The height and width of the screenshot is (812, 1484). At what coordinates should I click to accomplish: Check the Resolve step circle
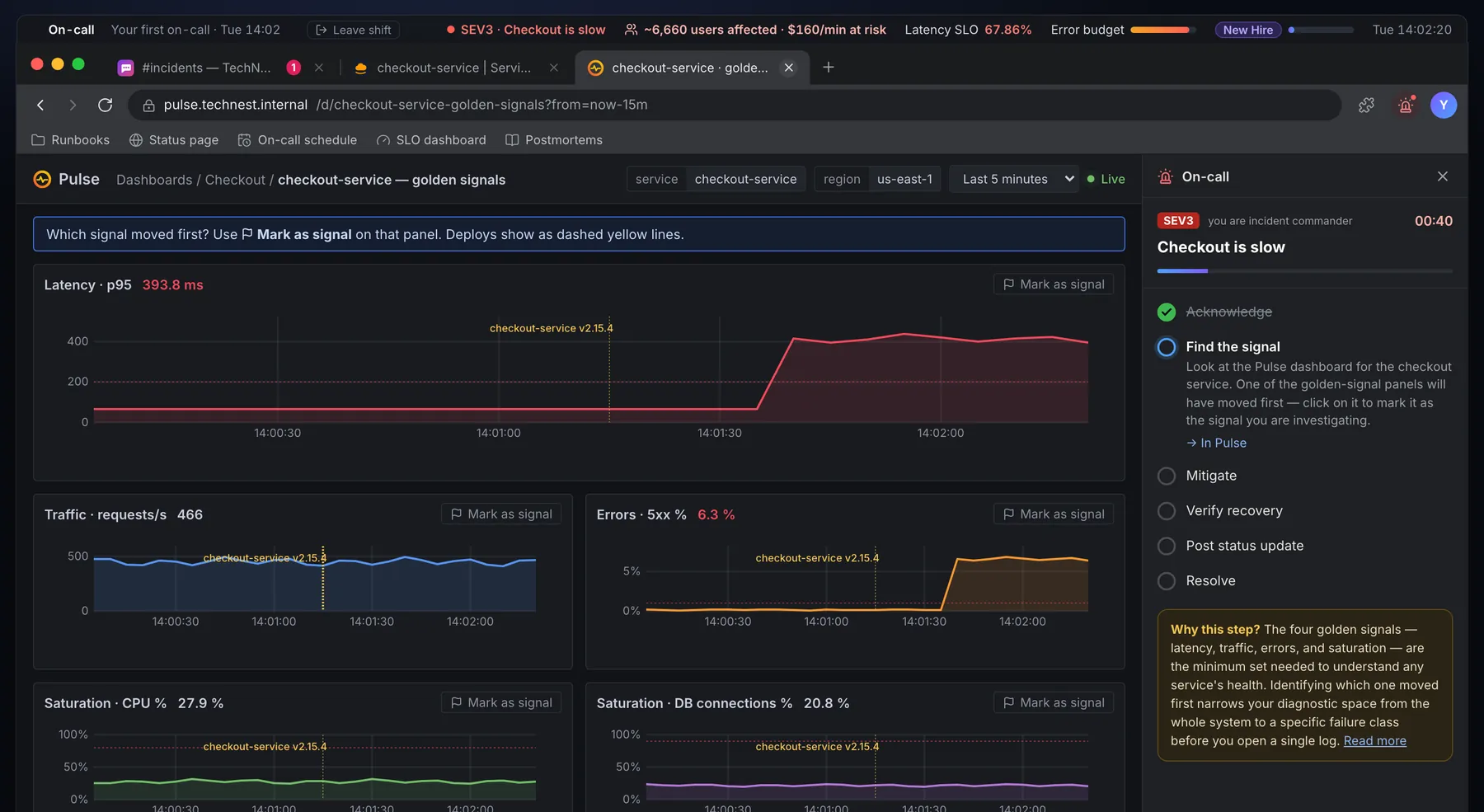tap(1167, 581)
